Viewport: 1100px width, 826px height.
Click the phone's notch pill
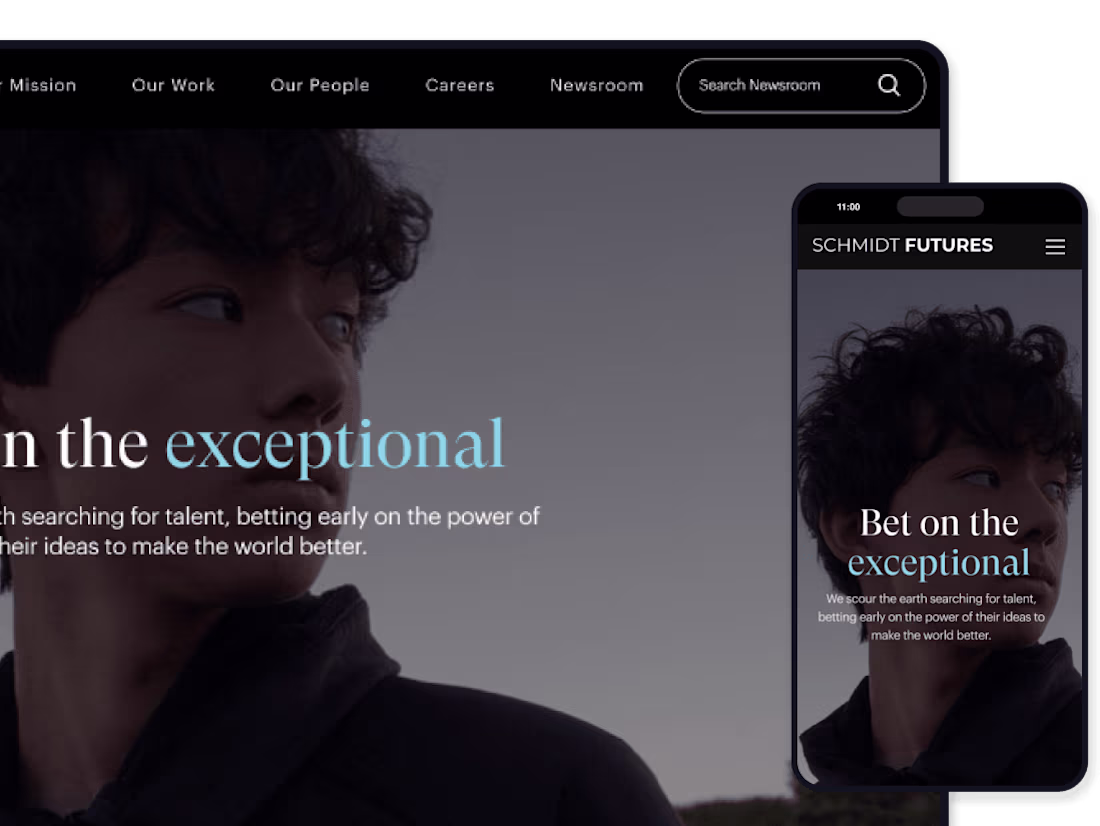coord(940,206)
